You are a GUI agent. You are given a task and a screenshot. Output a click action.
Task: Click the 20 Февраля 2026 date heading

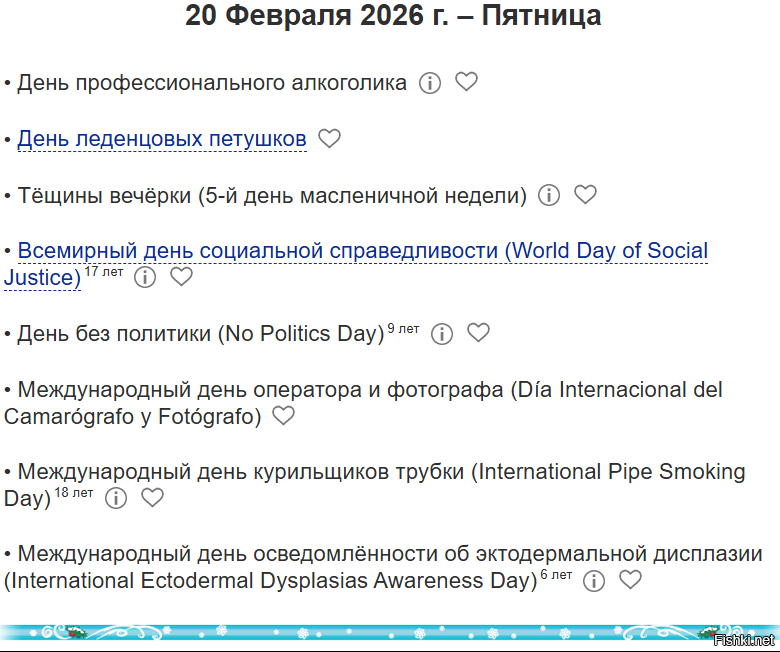click(393, 17)
